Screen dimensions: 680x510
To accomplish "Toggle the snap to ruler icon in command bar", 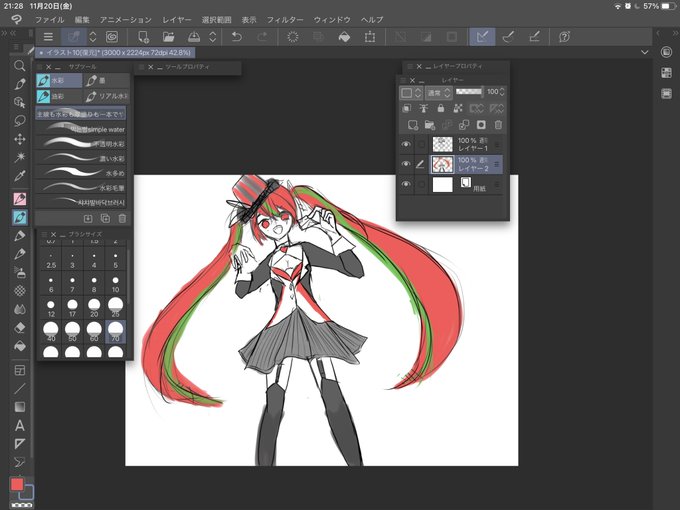I will (482, 37).
